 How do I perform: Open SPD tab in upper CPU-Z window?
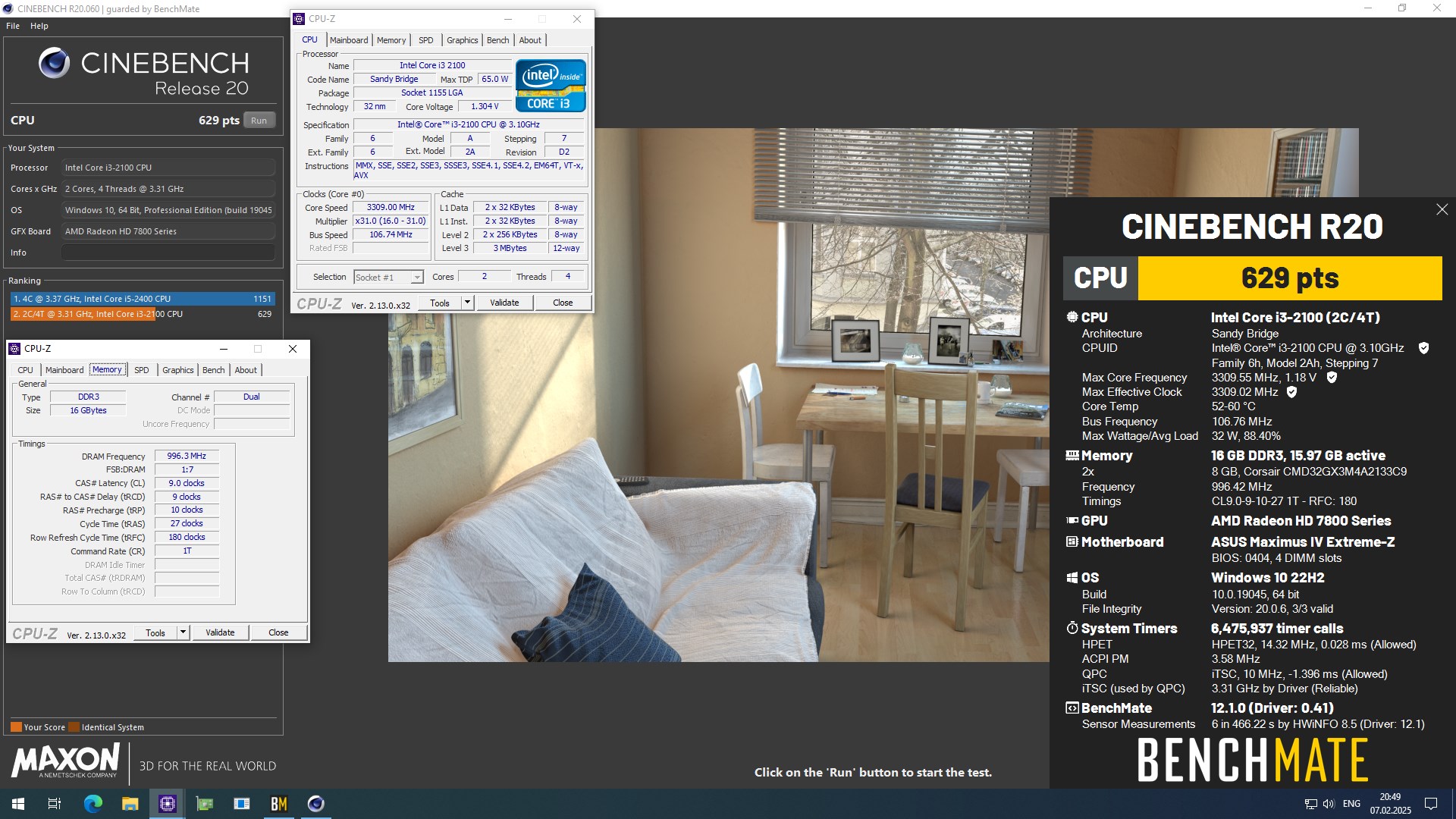426,40
